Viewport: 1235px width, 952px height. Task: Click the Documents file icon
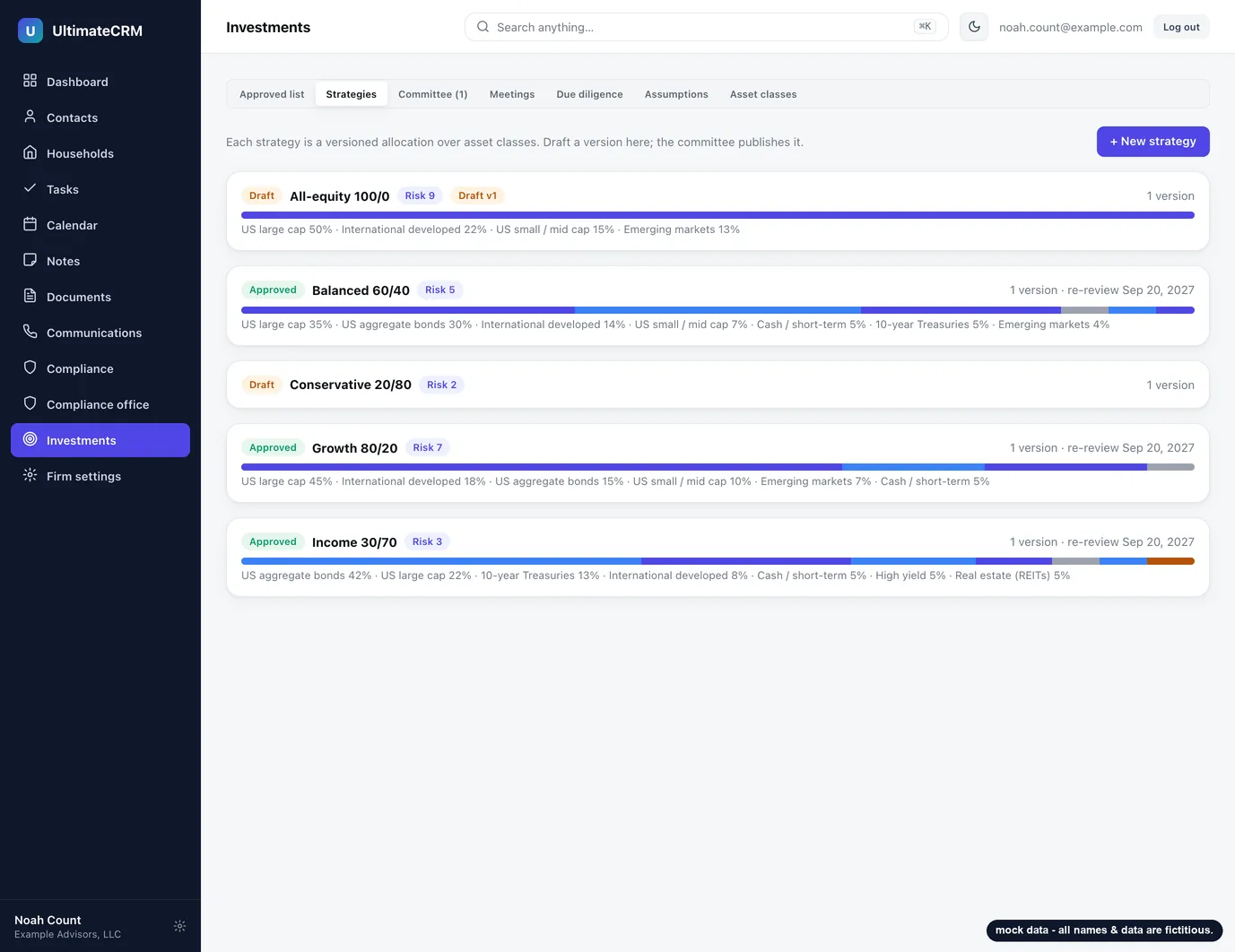[x=30, y=296]
